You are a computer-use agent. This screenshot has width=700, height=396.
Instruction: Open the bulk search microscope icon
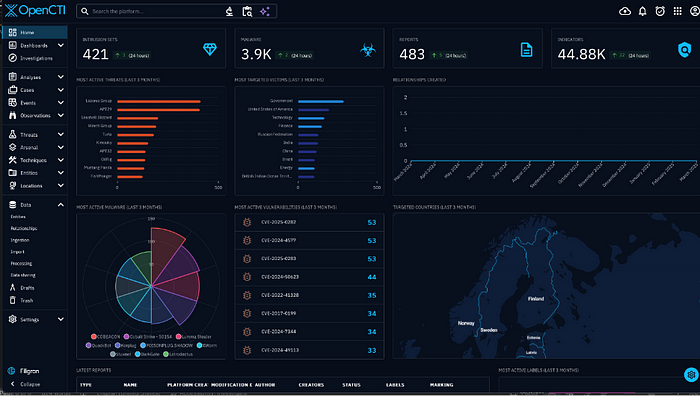click(229, 11)
